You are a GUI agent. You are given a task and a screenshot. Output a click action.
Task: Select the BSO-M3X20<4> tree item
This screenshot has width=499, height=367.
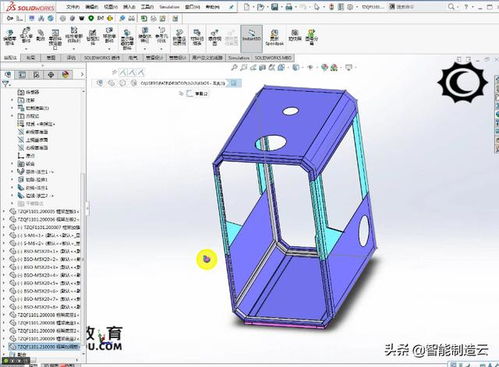point(44,275)
